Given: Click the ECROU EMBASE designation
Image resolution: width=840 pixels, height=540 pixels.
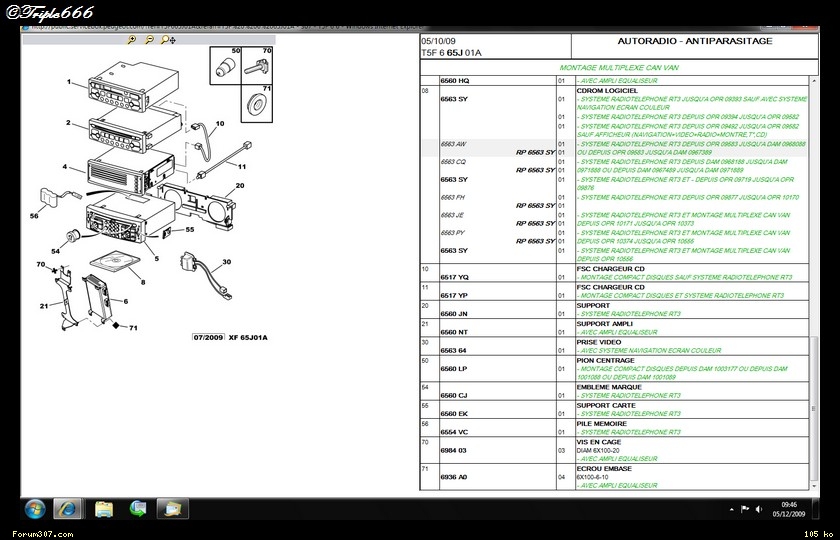Looking at the screenshot, I should [603, 468].
